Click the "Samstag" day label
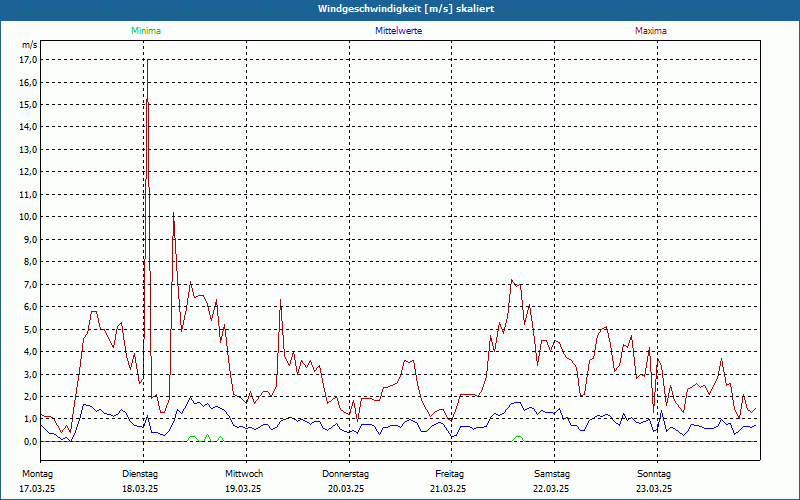The image size is (800, 500). coord(552,474)
